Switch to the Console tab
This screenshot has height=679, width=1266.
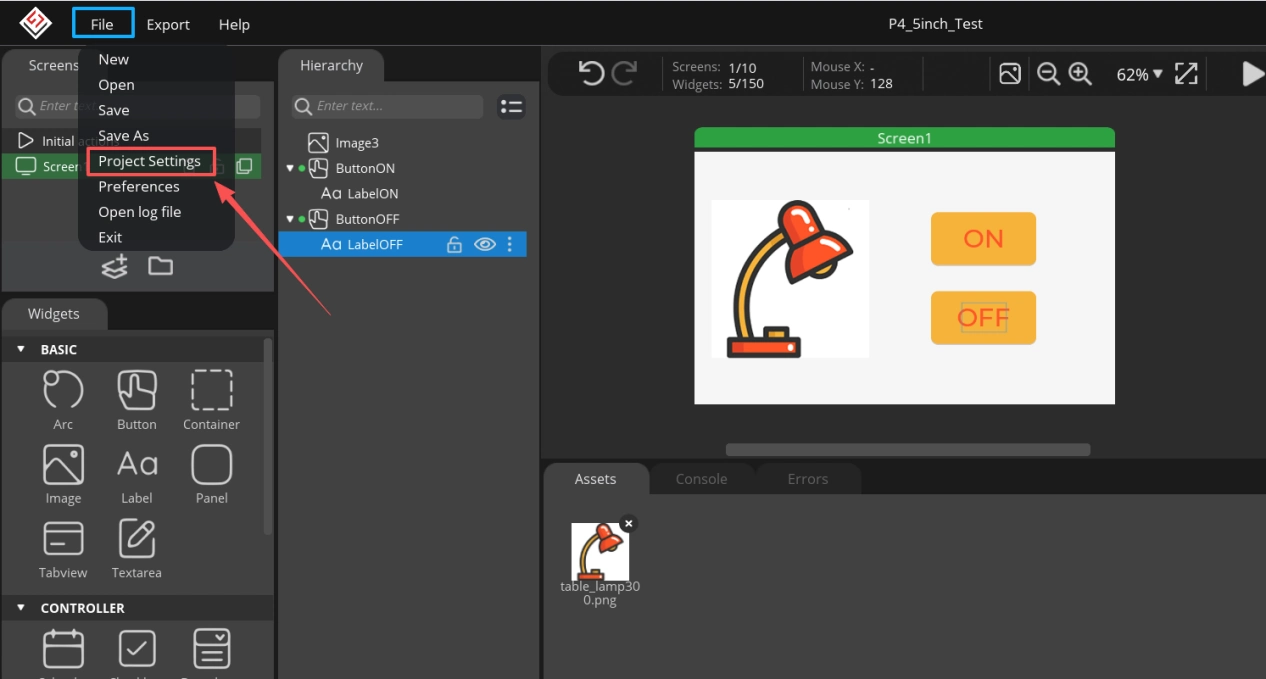pos(701,479)
